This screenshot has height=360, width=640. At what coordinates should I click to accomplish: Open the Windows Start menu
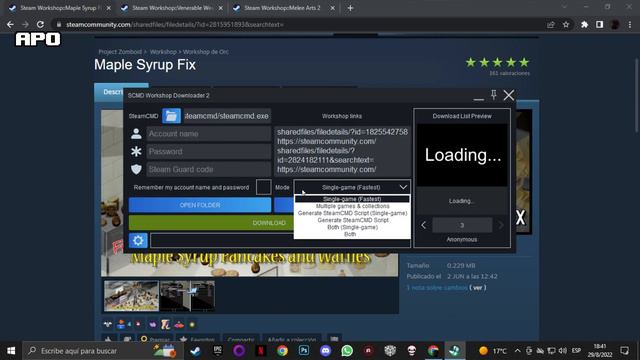click(x=11, y=351)
